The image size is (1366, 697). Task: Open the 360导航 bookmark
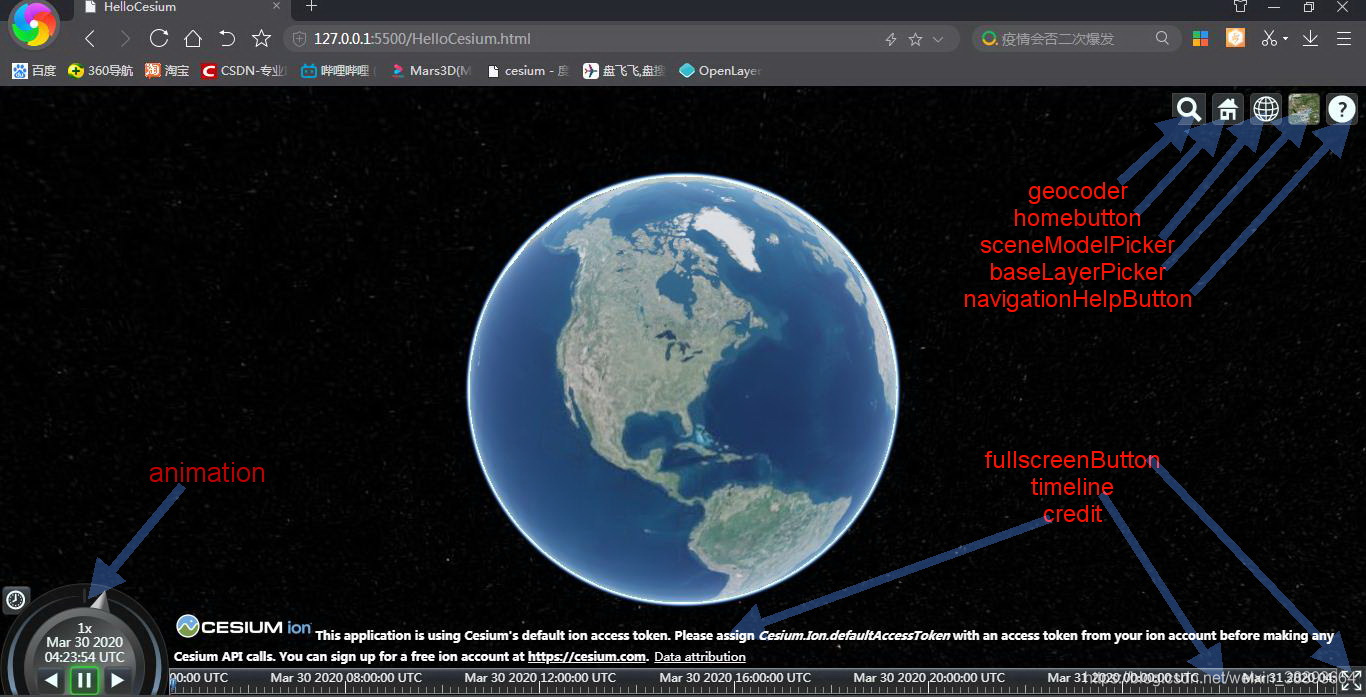100,71
